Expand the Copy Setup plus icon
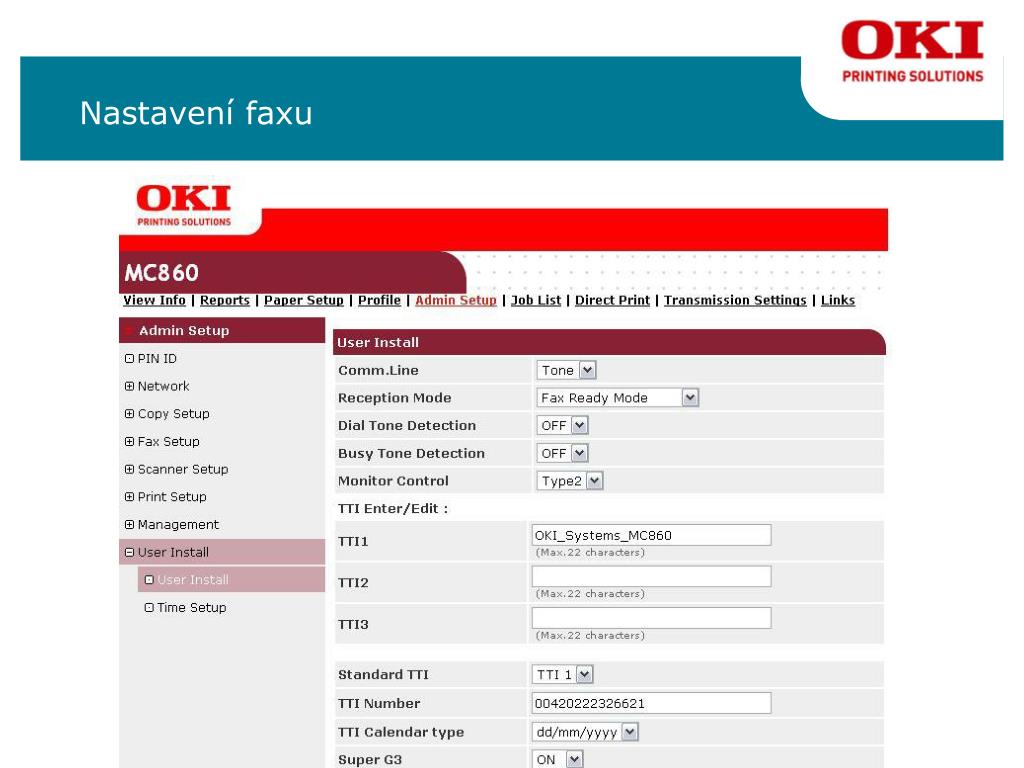 click(129, 413)
